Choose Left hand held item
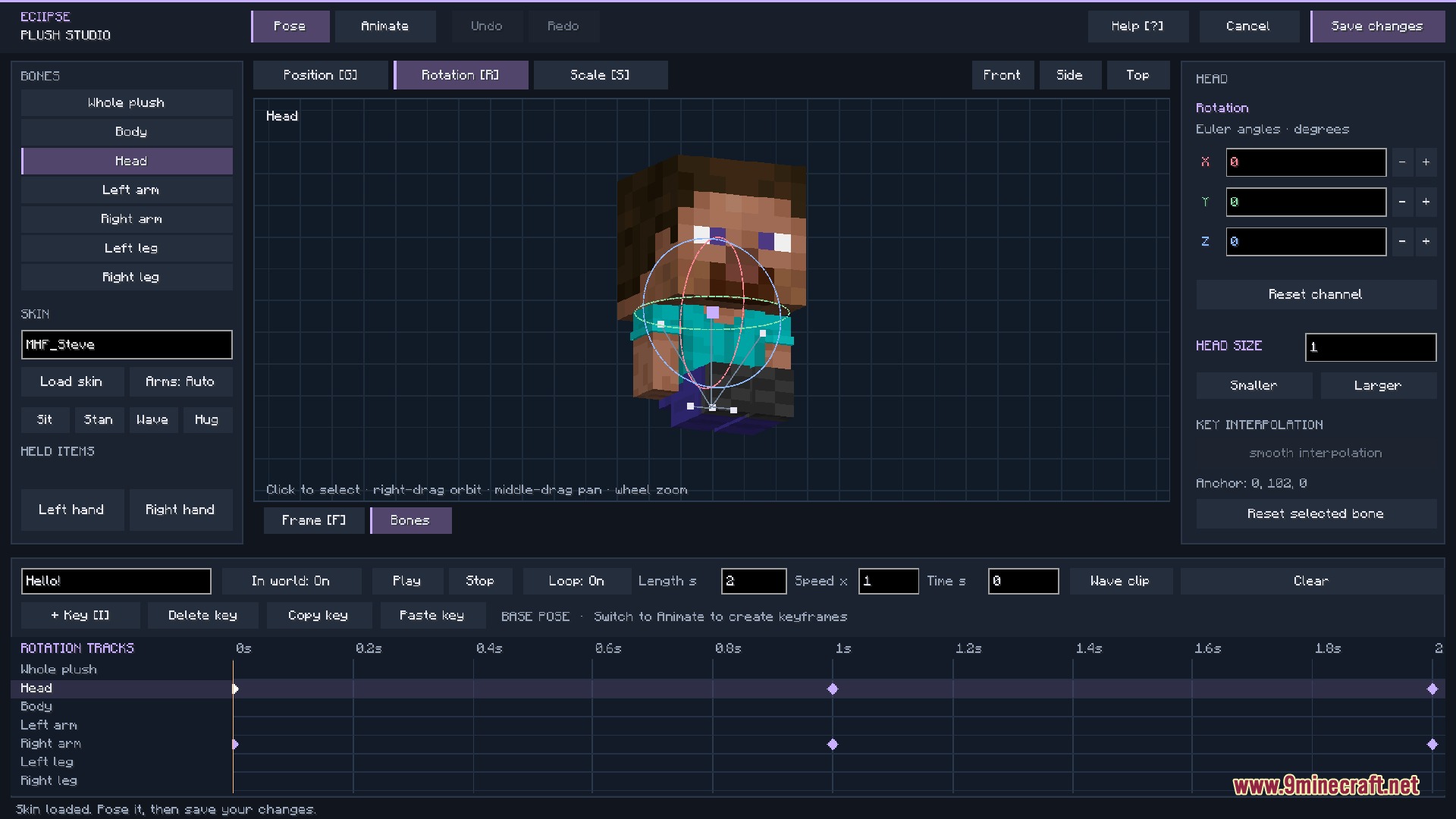This screenshot has height=819, width=1456. pyautogui.click(x=72, y=510)
